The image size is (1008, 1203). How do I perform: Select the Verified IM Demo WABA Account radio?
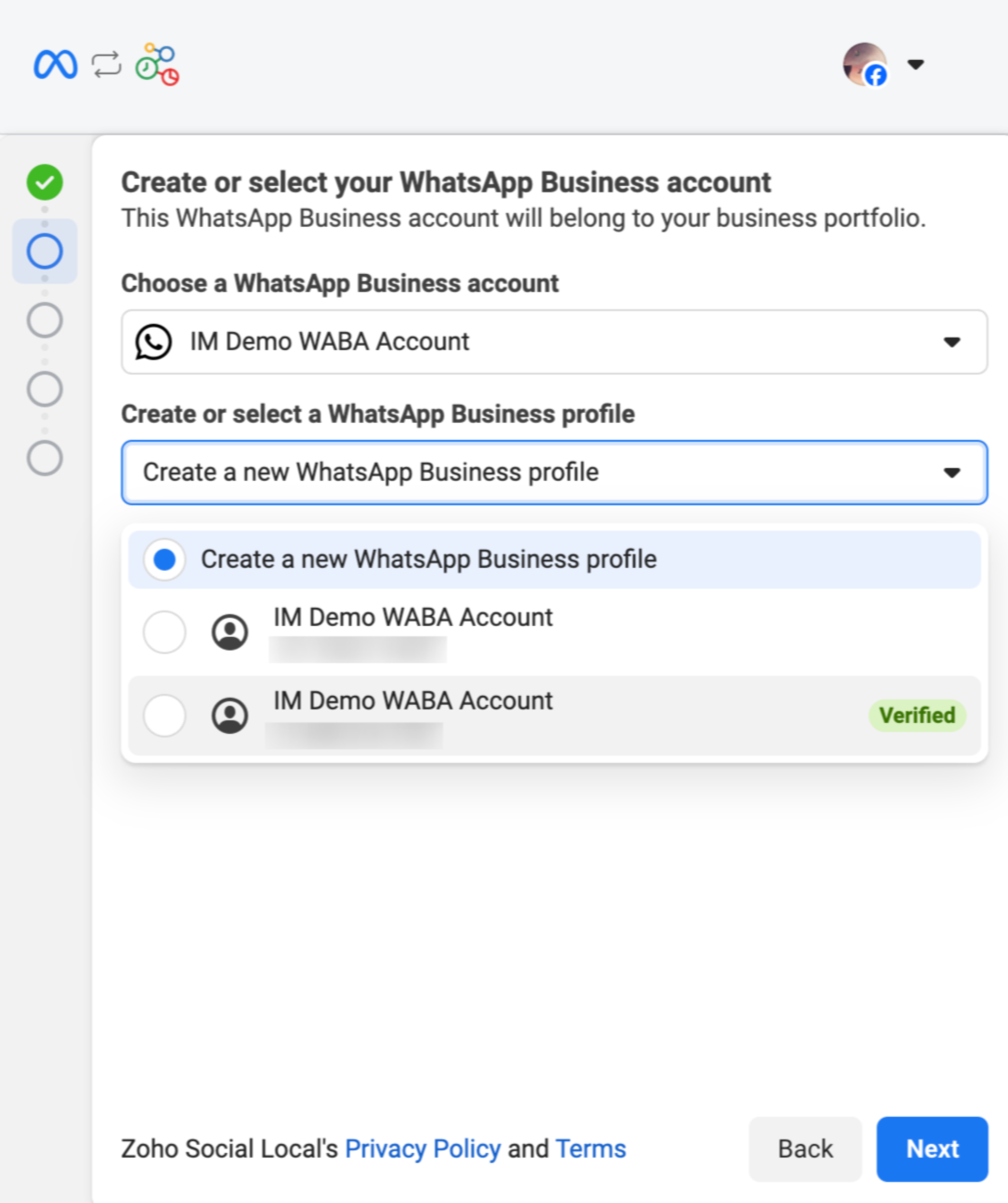(x=165, y=716)
